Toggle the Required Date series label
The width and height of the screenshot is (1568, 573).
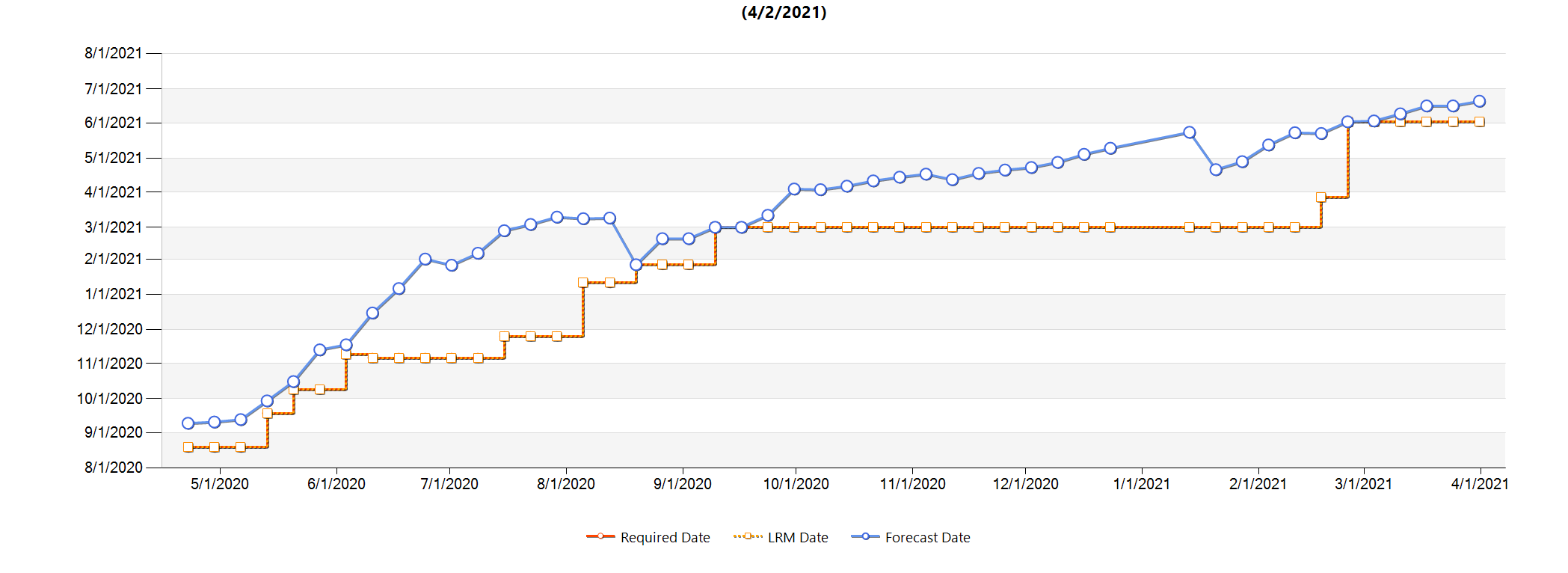pos(665,538)
